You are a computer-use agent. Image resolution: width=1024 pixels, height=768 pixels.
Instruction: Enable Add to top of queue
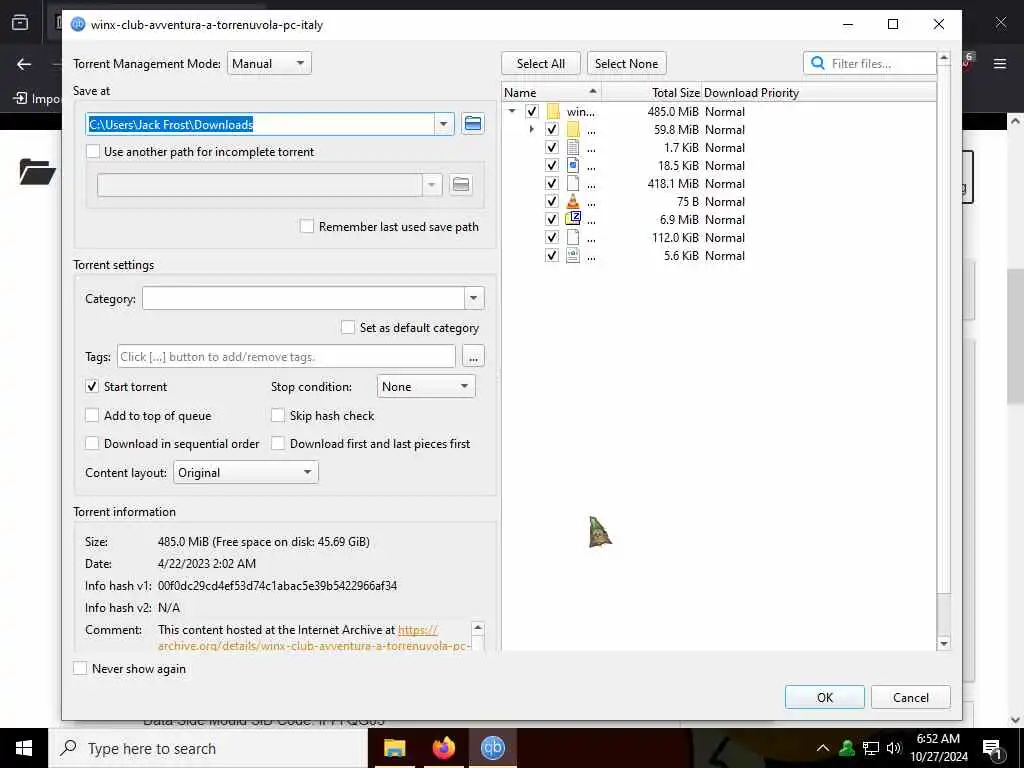(92, 415)
